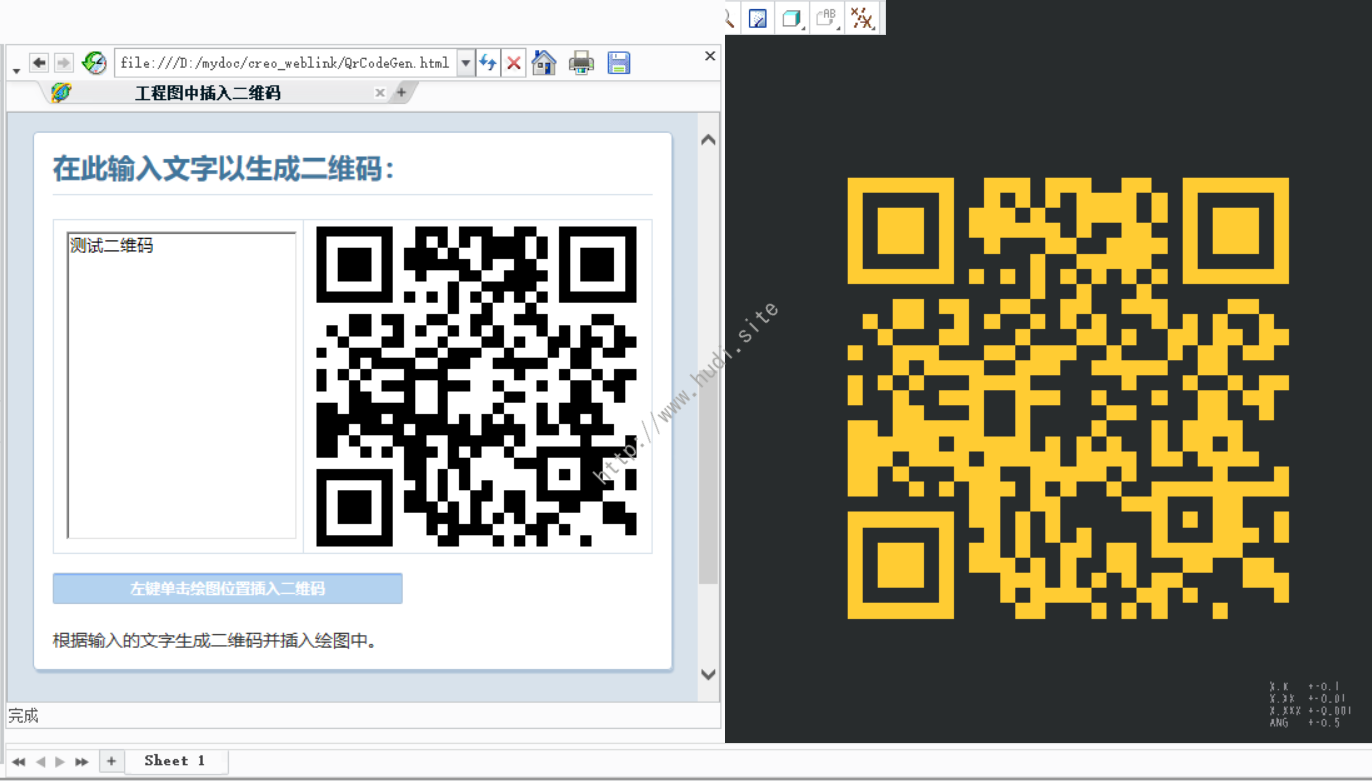
Task: Add a new drawing sheet
Action: pyautogui.click(x=111, y=762)
